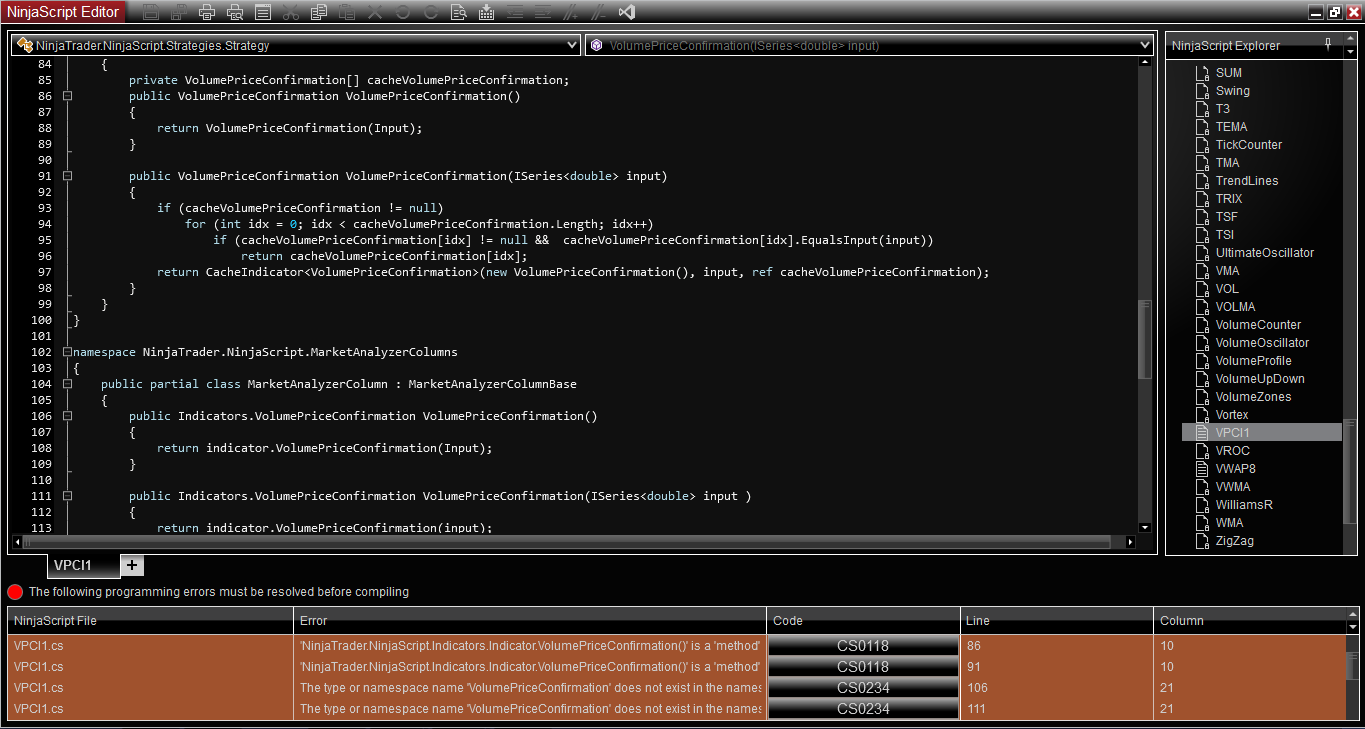Select the error message on the line 106 row
Viewport: 1365px width, 729px height.
[x=531, y=688]
